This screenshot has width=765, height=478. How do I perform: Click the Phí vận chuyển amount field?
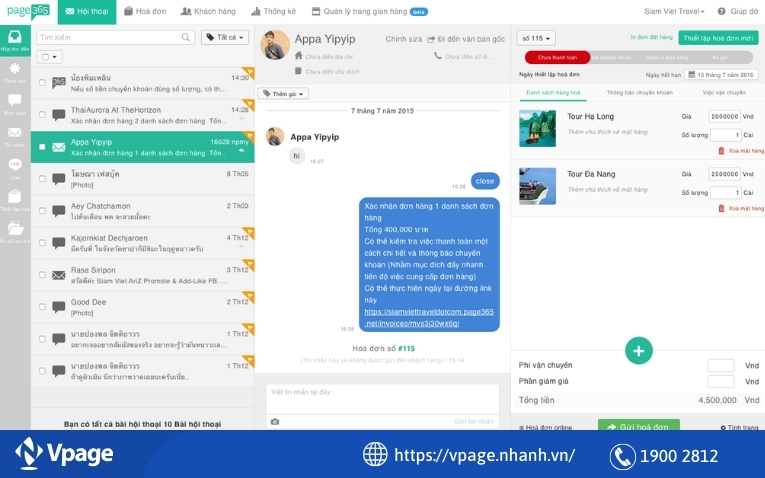point(721,365)
